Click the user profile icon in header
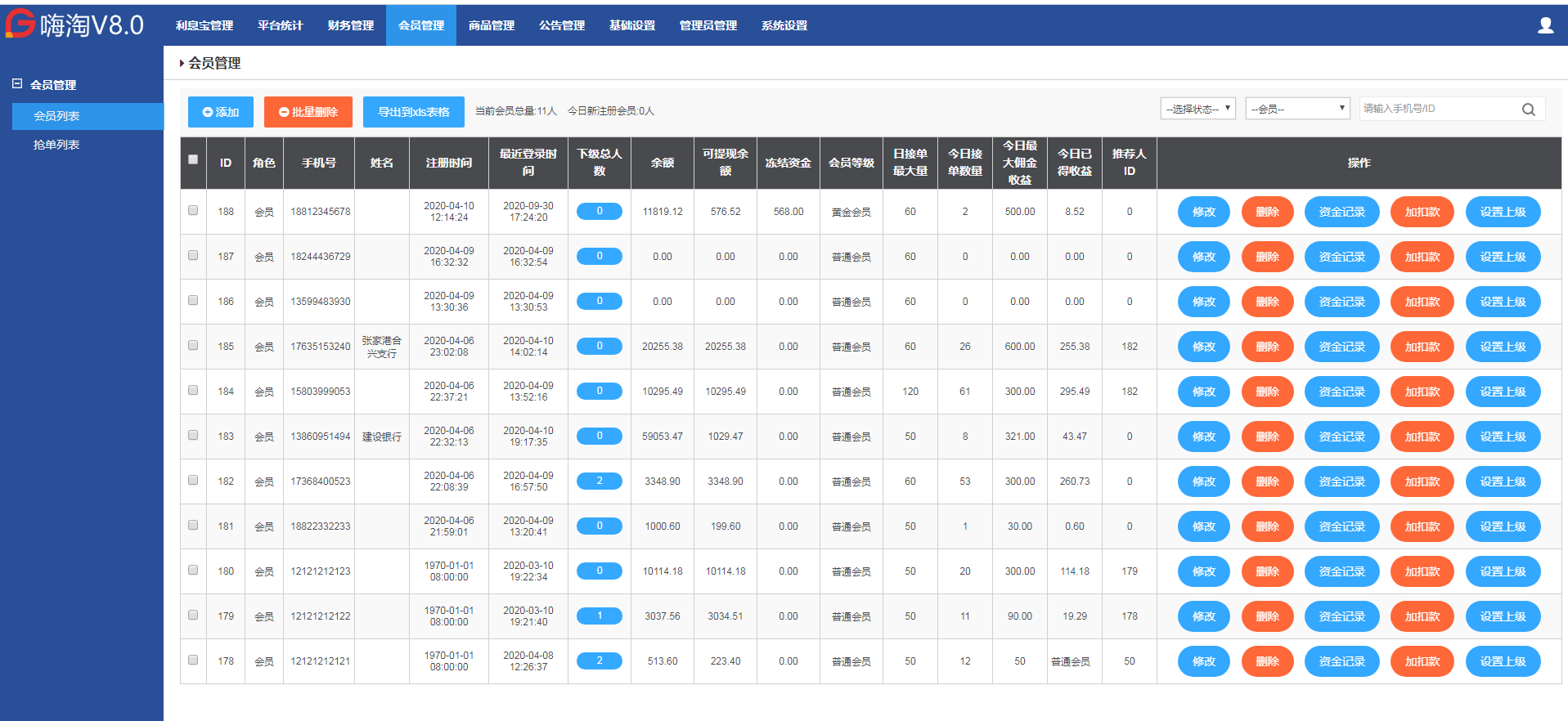 1545,25
